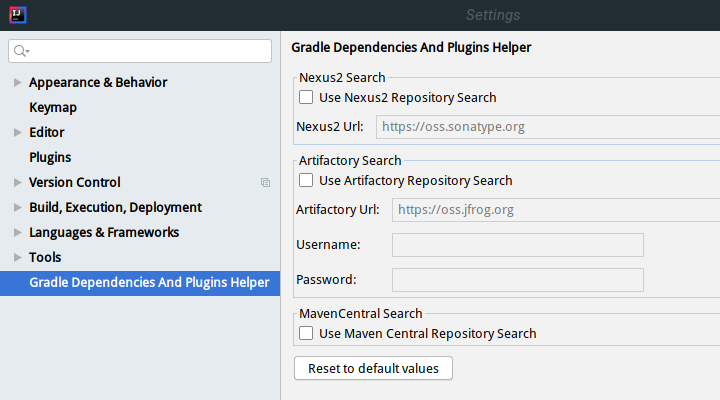Viewport: 720px width, 400px height.
Task: Select the Version Control category label
Action: click(x=74, y=182)
